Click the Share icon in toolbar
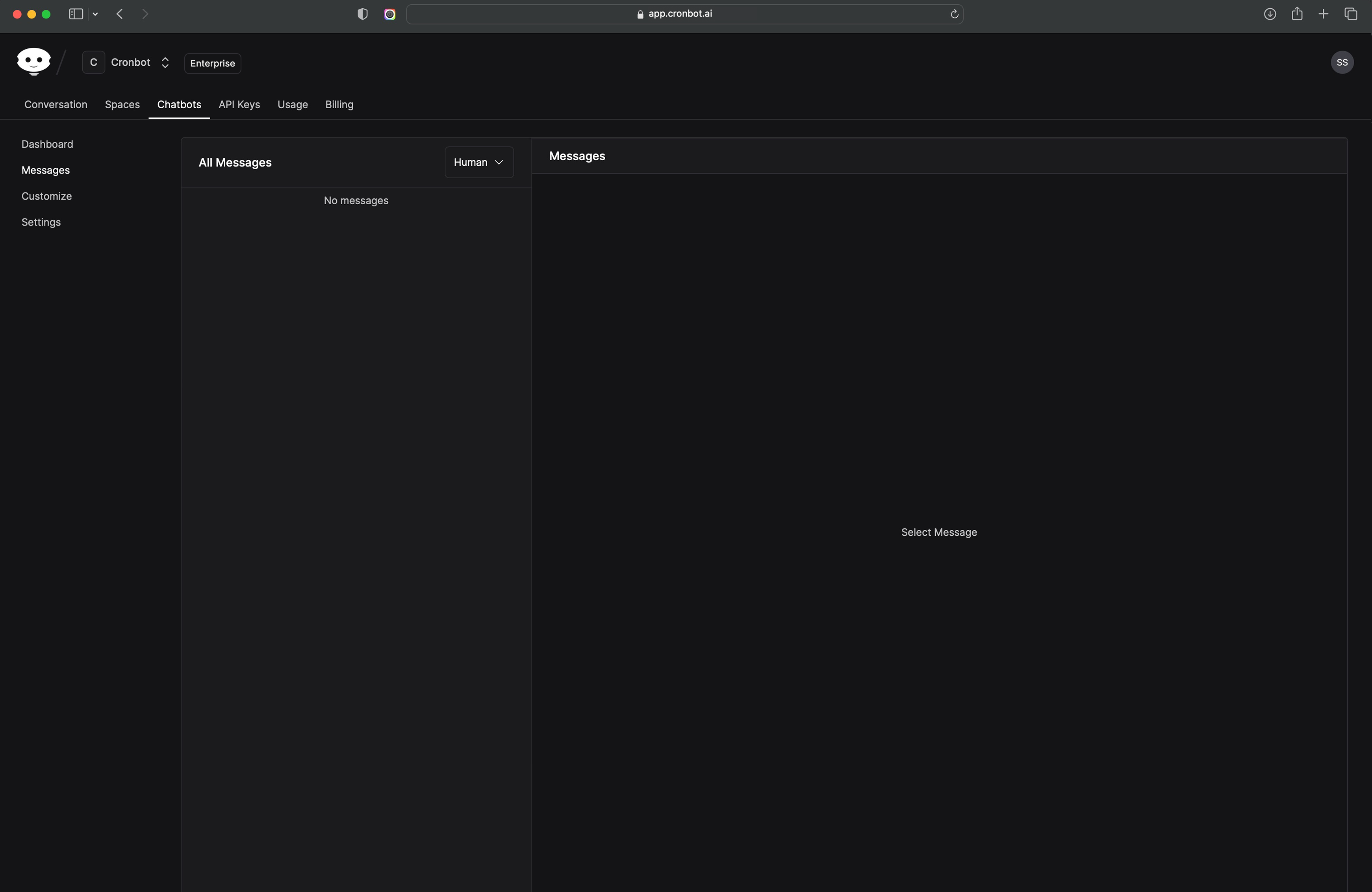This screenshot has height=892, width=1372. click(x=1296, y=14)
